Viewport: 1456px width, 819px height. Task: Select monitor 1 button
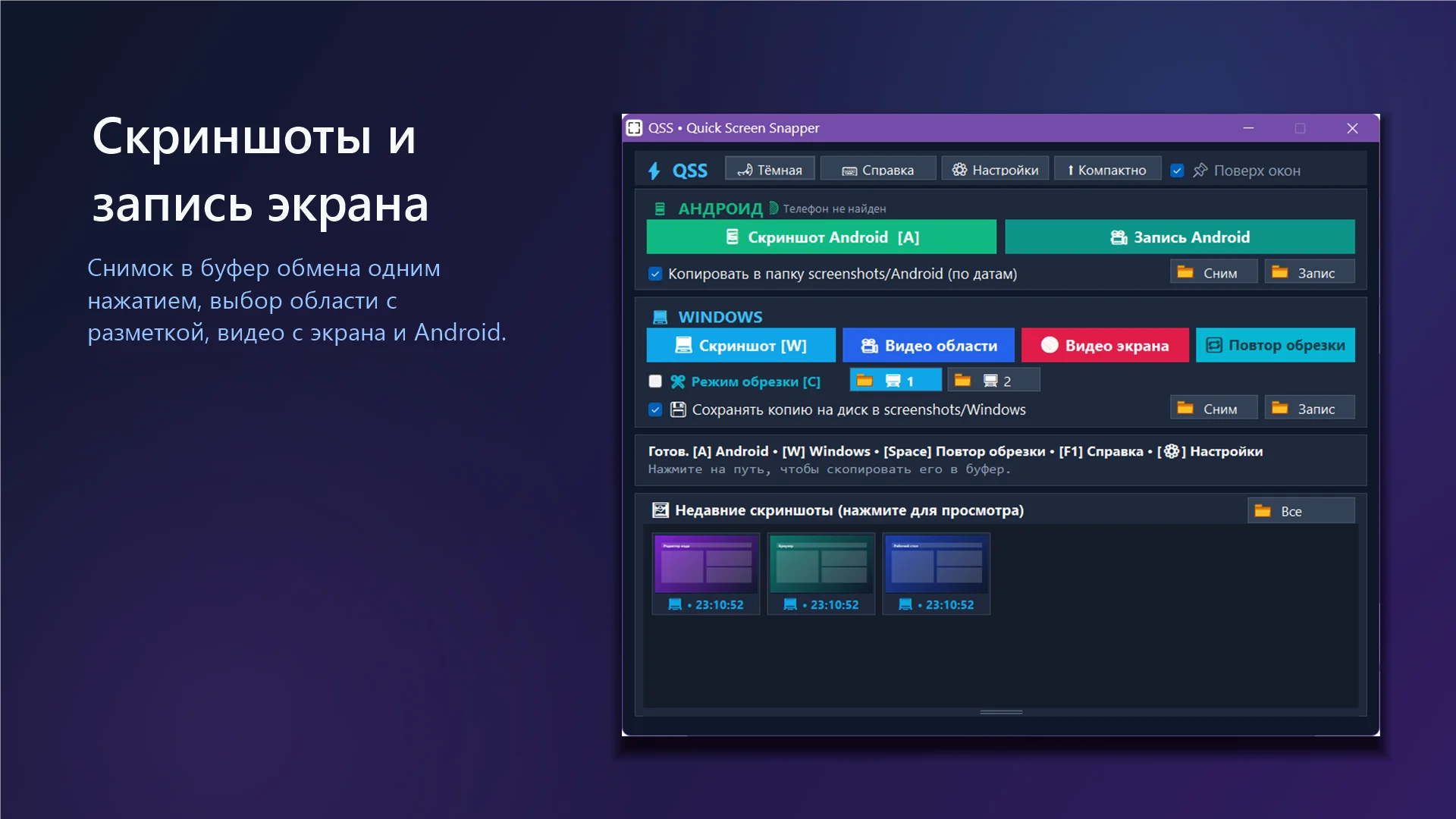pyautogui.click(x=896, y=380)
